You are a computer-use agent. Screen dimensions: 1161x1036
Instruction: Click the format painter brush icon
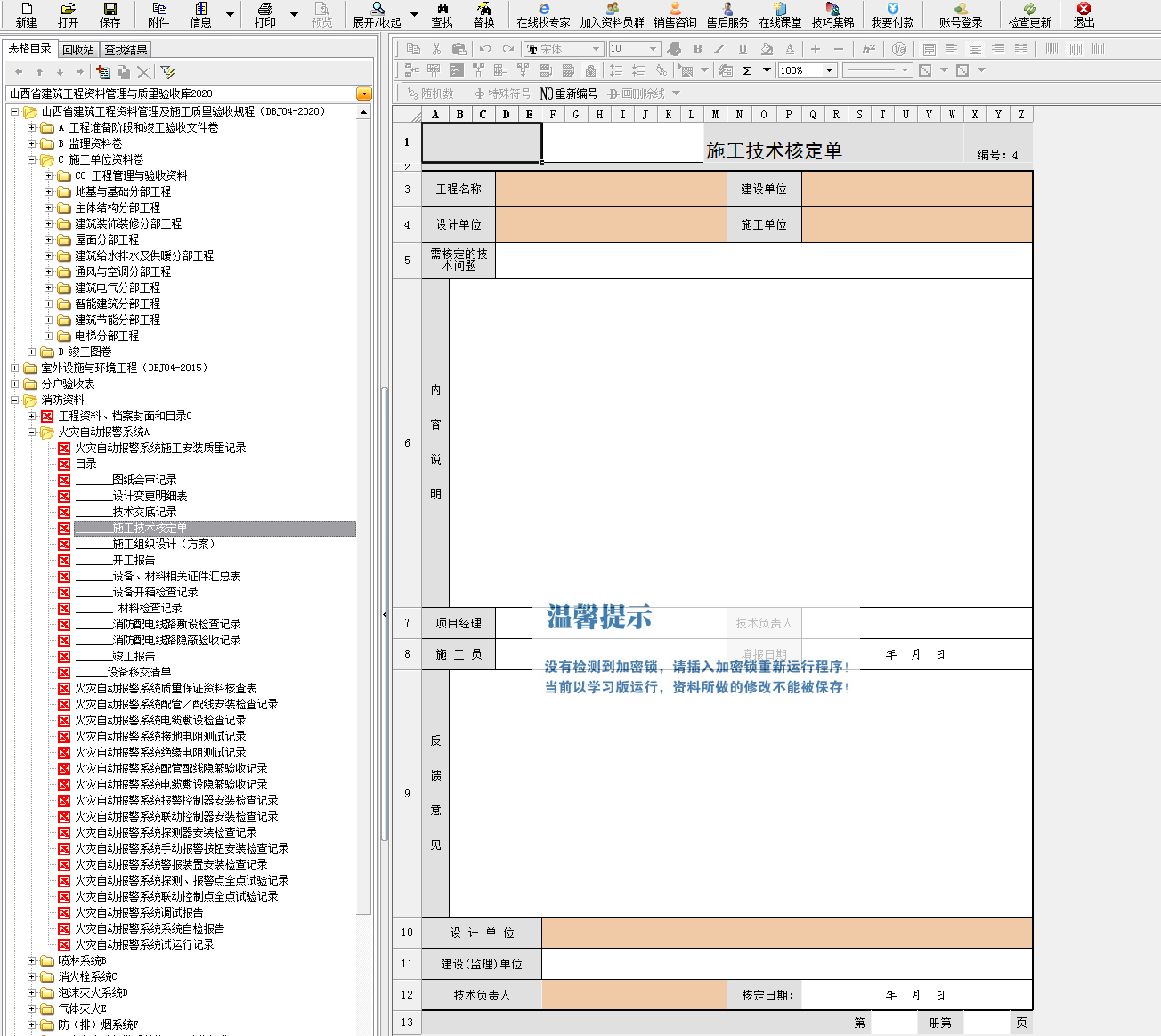coord(674,49)
